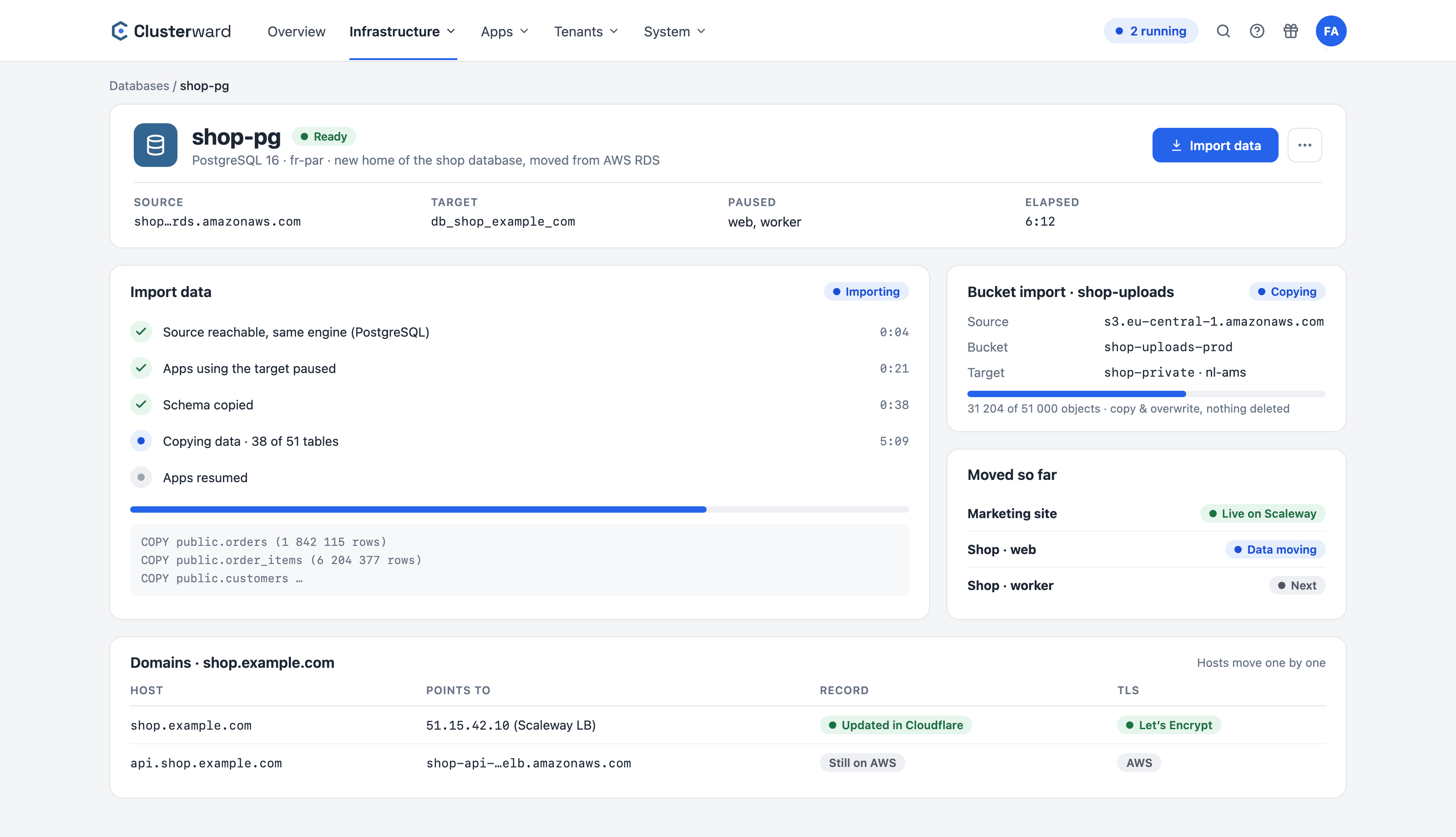Click log line COPY public.customers

point(222,578)
